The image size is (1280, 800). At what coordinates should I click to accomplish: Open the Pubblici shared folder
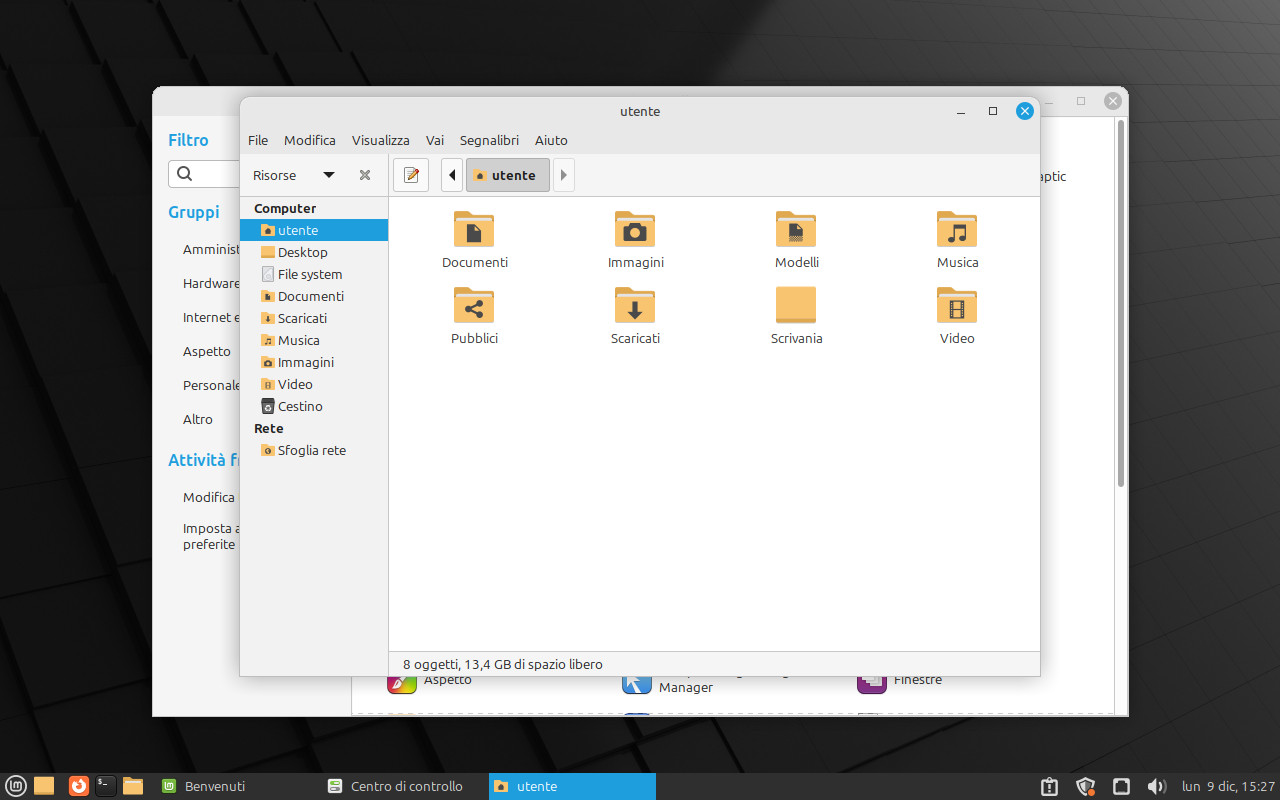[474, 306]
